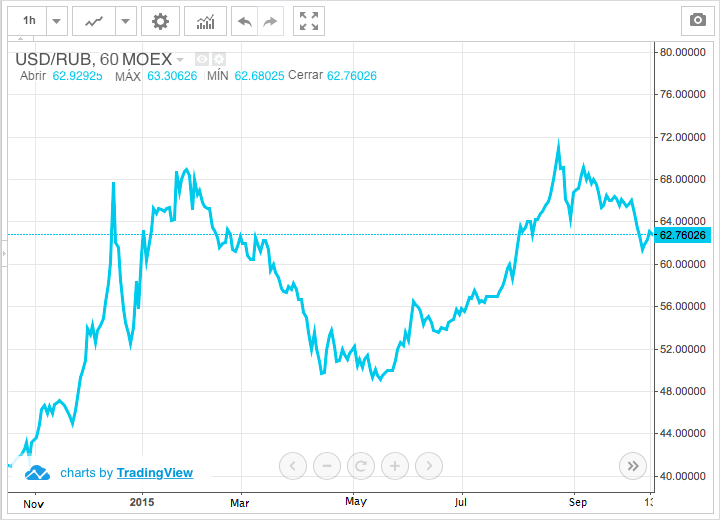Open the indicators bar-chart icon
Viewport: 721px width, 521px height.
205,20
